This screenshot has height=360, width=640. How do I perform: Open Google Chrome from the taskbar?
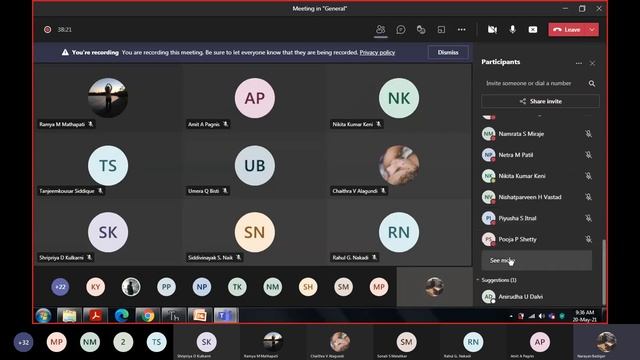tap(148, 316)
